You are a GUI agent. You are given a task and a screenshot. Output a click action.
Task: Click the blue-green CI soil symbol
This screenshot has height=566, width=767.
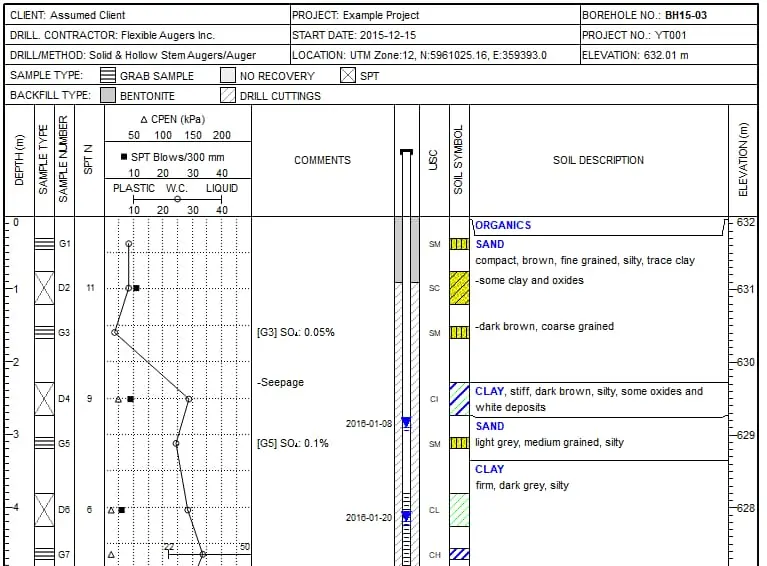point(459,399)
